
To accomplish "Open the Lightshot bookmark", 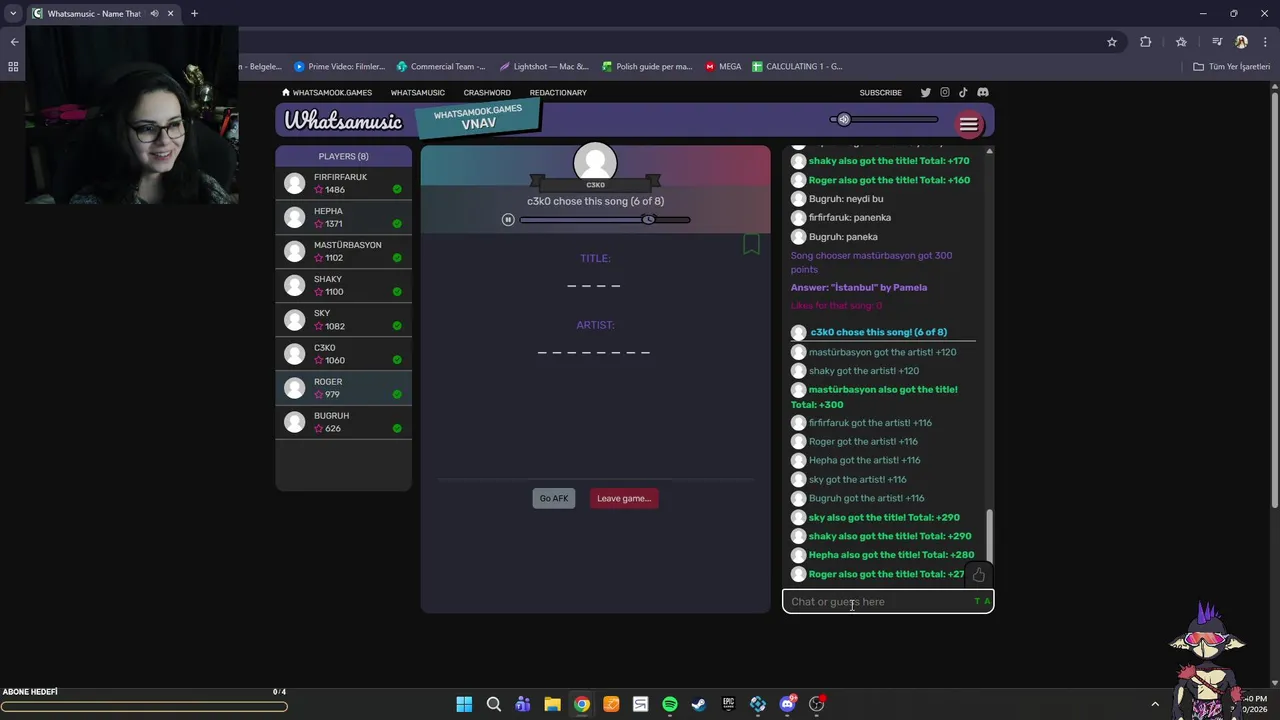I will pos(544,67).
